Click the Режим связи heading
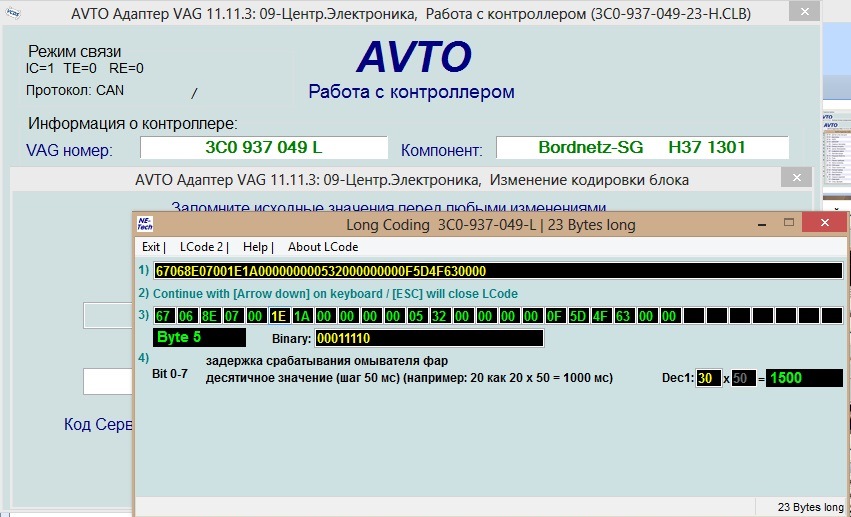This screenshot has height=517, width=851. coord(74,52)
